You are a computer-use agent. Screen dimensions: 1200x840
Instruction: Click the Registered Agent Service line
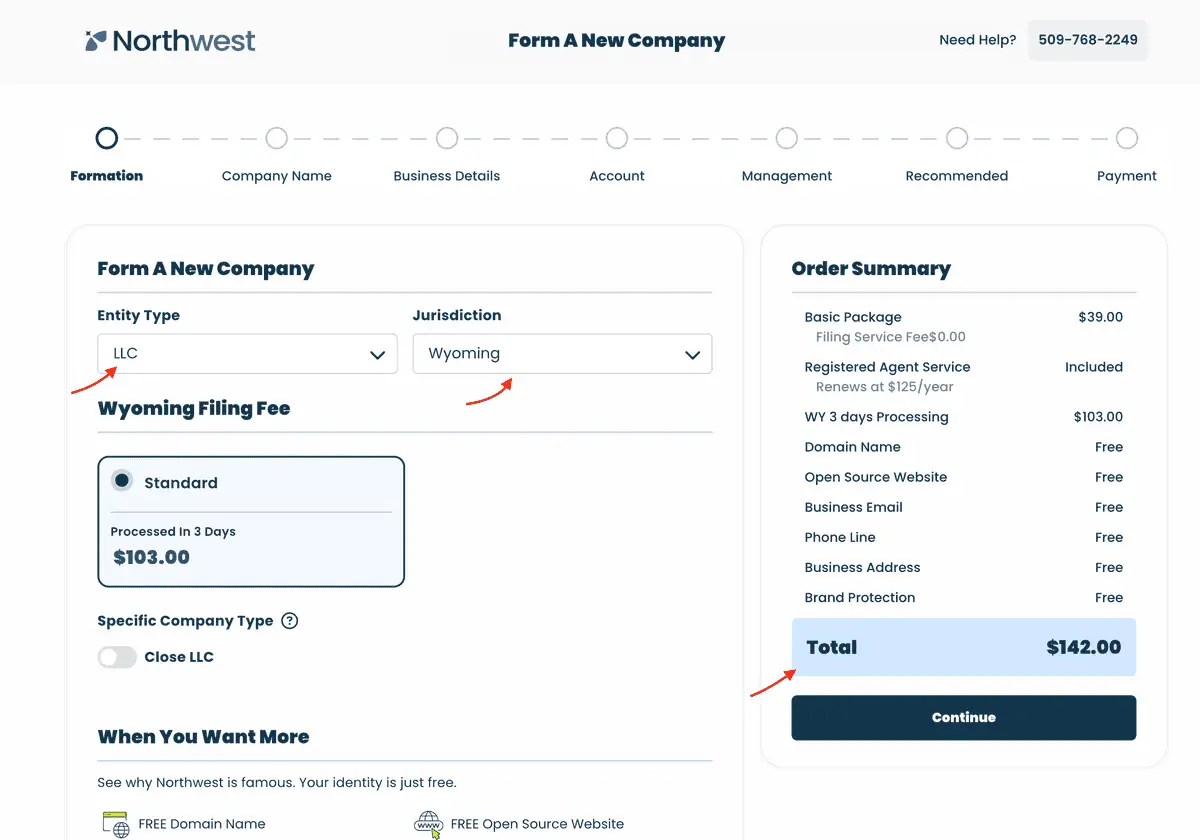click(964, 367)
